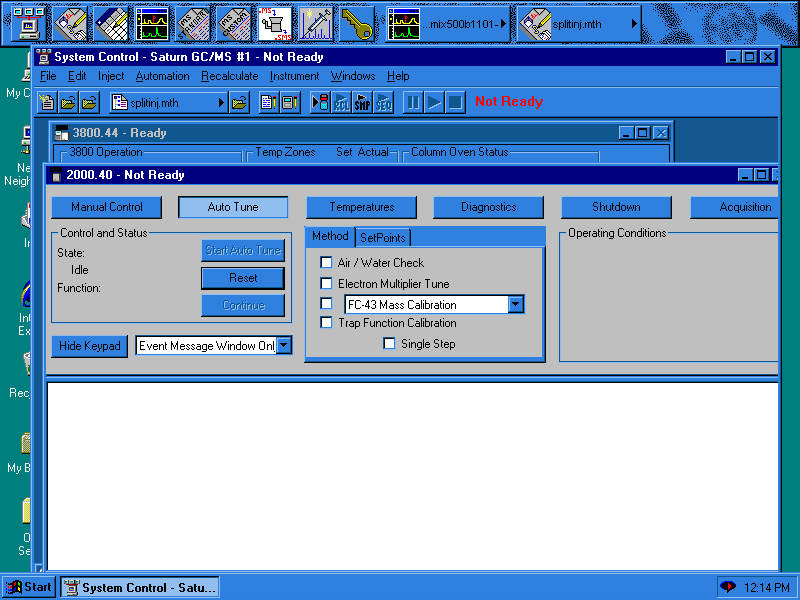Click inside the white event message area
The image size is (800, 600).
[412, 476]
